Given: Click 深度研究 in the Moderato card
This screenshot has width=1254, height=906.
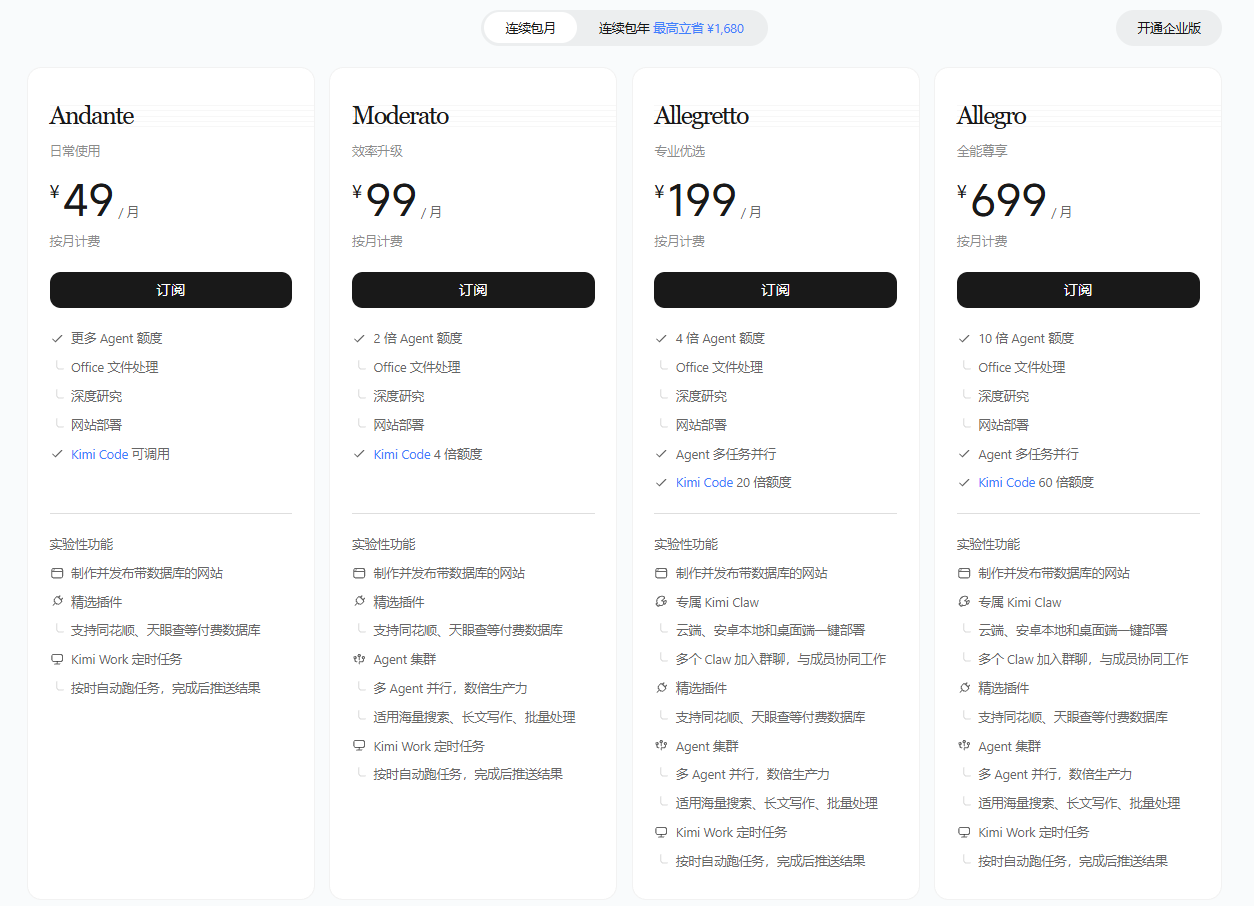Looking at the screenshot, I should click(x=399, y=396).
